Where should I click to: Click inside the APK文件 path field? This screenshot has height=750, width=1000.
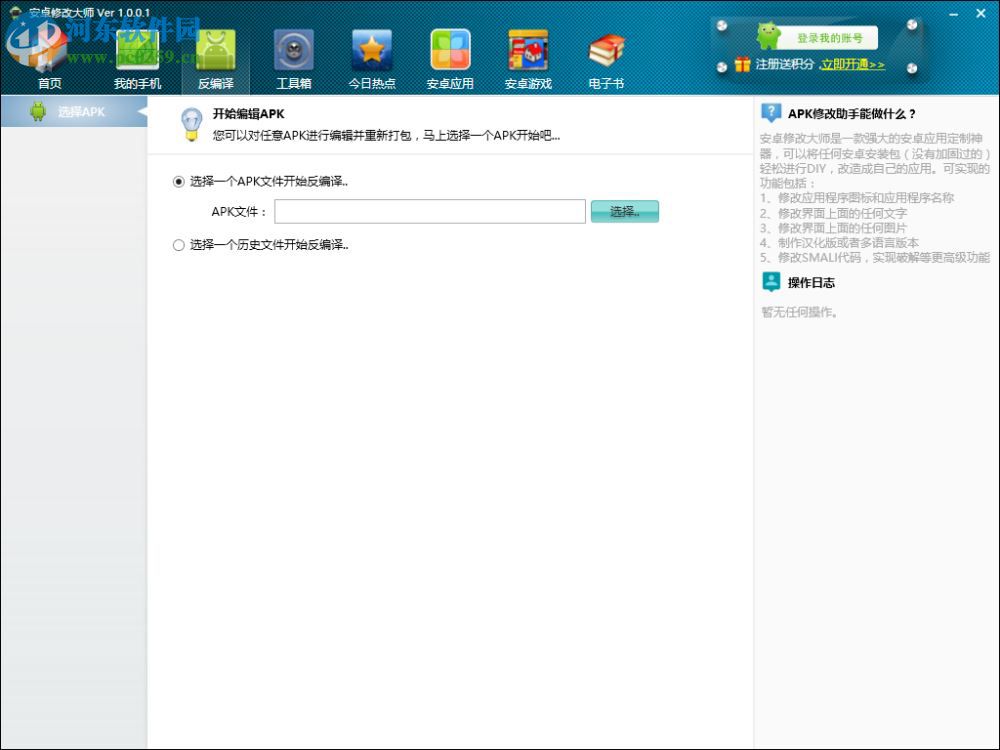430,211
